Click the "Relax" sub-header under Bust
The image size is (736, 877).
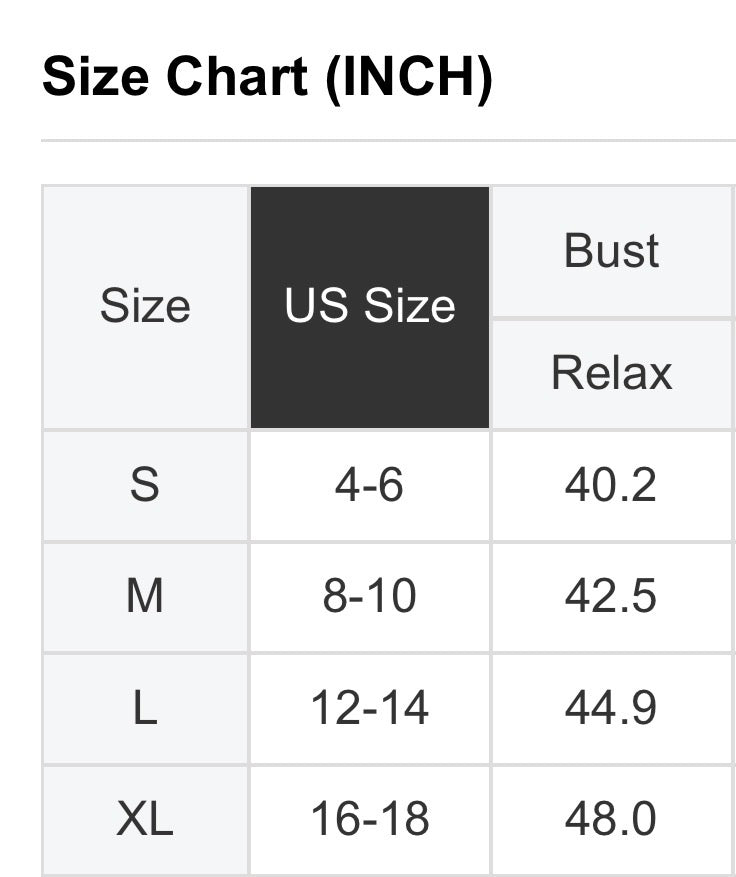(612, 373)
